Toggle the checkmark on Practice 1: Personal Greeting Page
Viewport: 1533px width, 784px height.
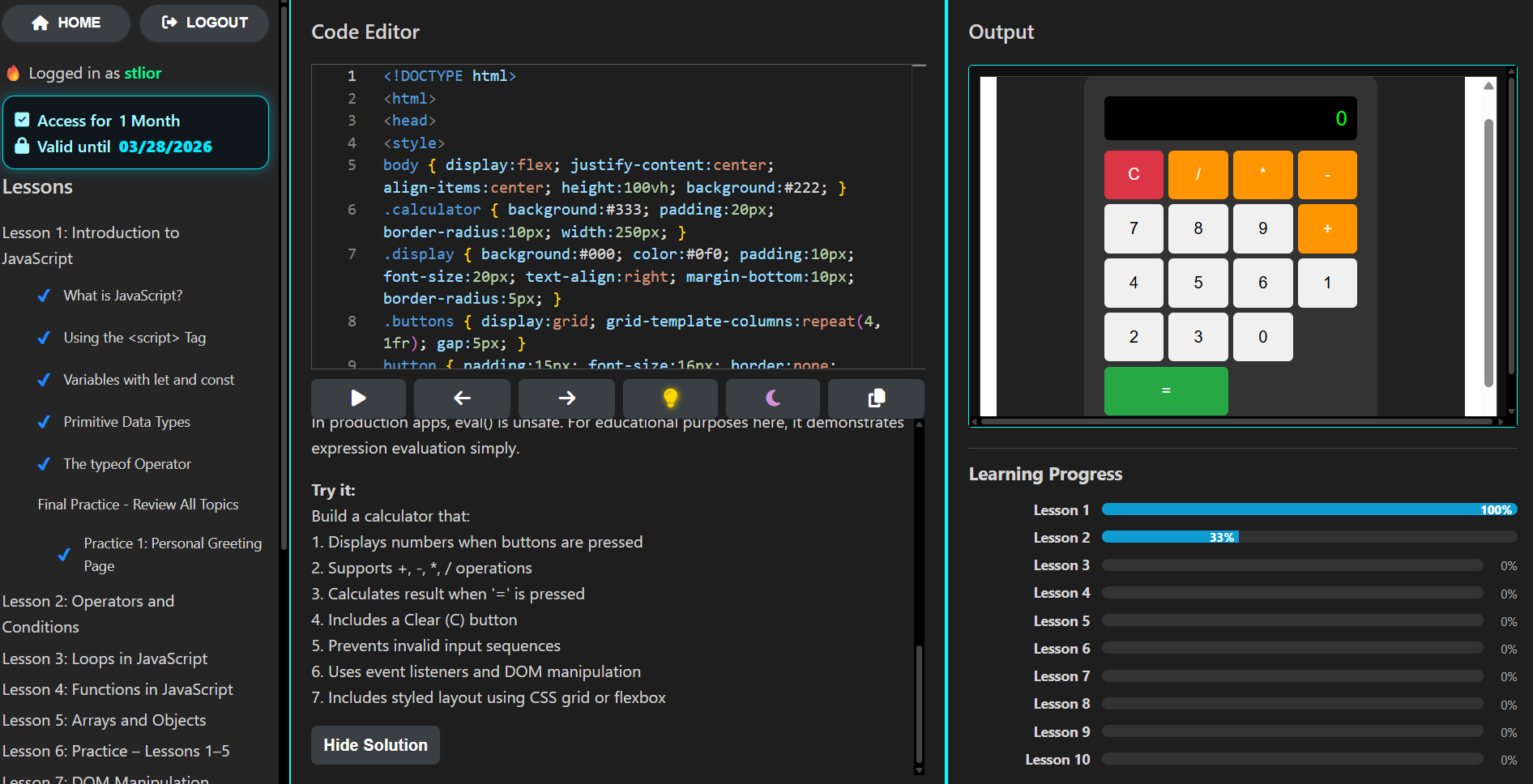pyautogui.click(x=64, y=554)
